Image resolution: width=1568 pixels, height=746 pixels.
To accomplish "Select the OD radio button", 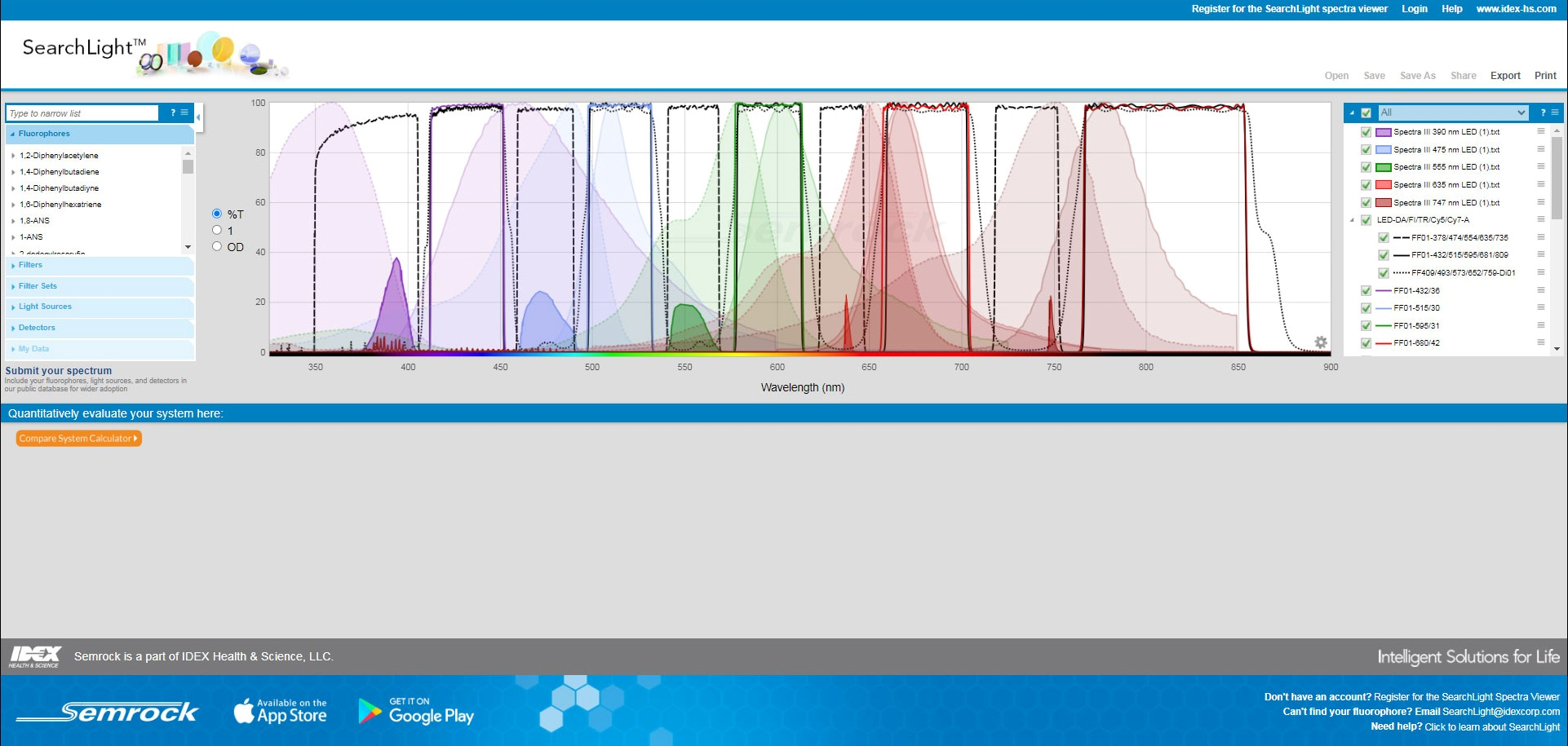I will 217,246.
